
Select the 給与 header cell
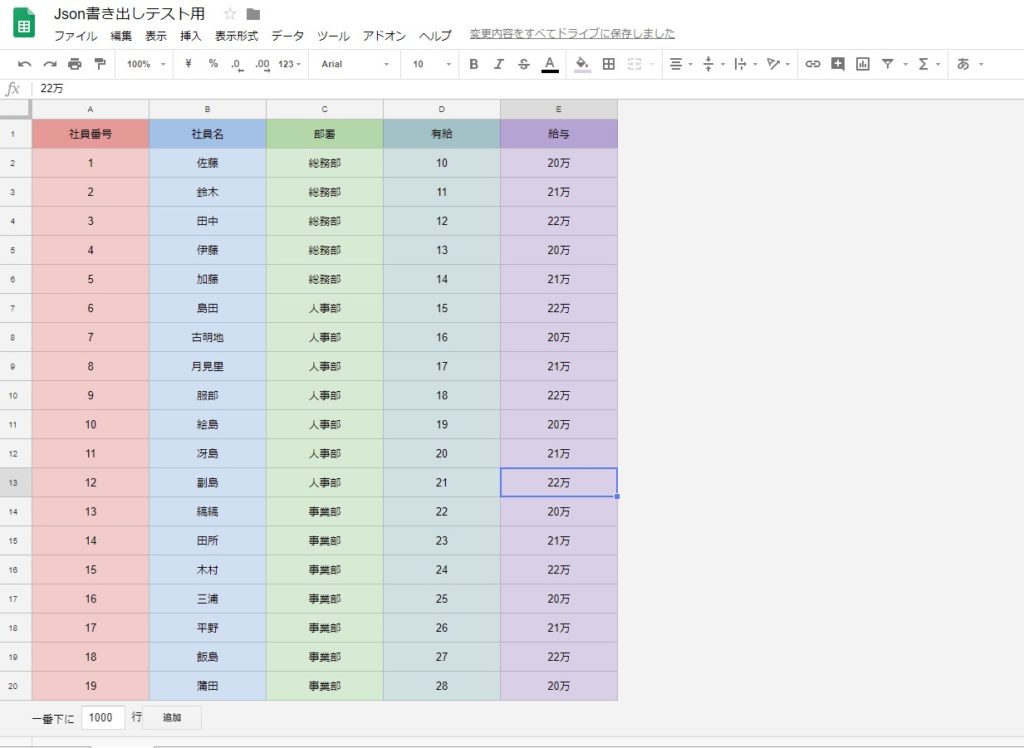click(x=558, y=134)
